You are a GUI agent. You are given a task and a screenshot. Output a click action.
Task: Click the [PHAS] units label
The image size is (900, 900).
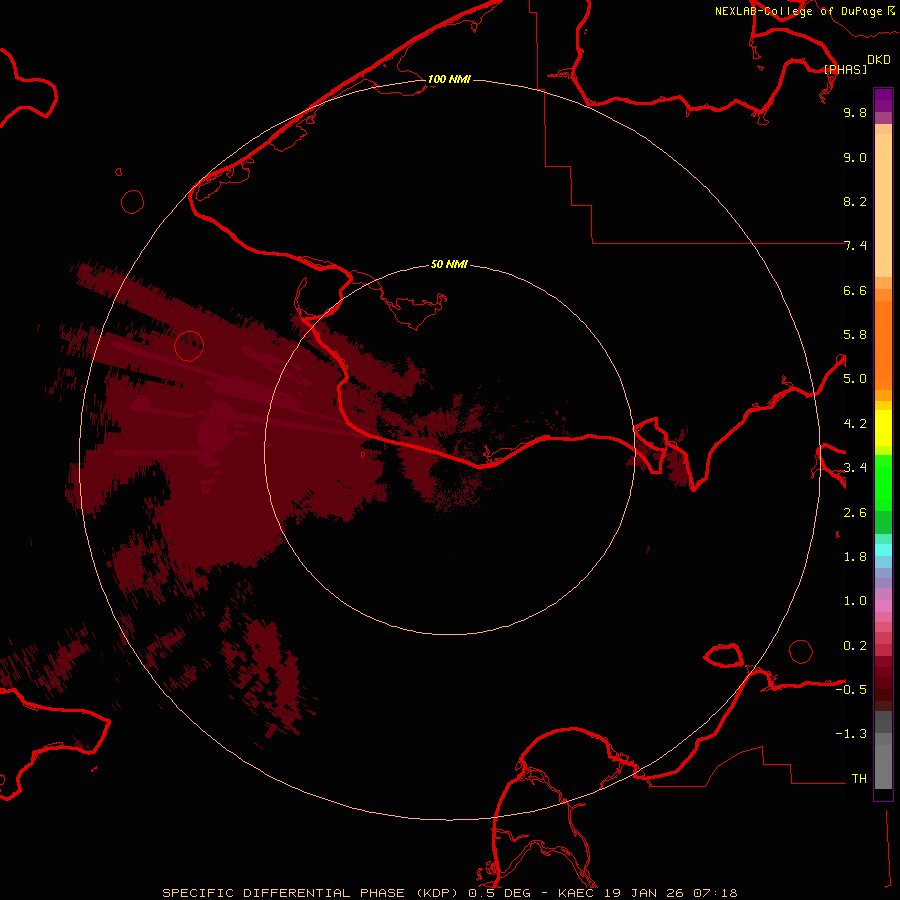845,69
